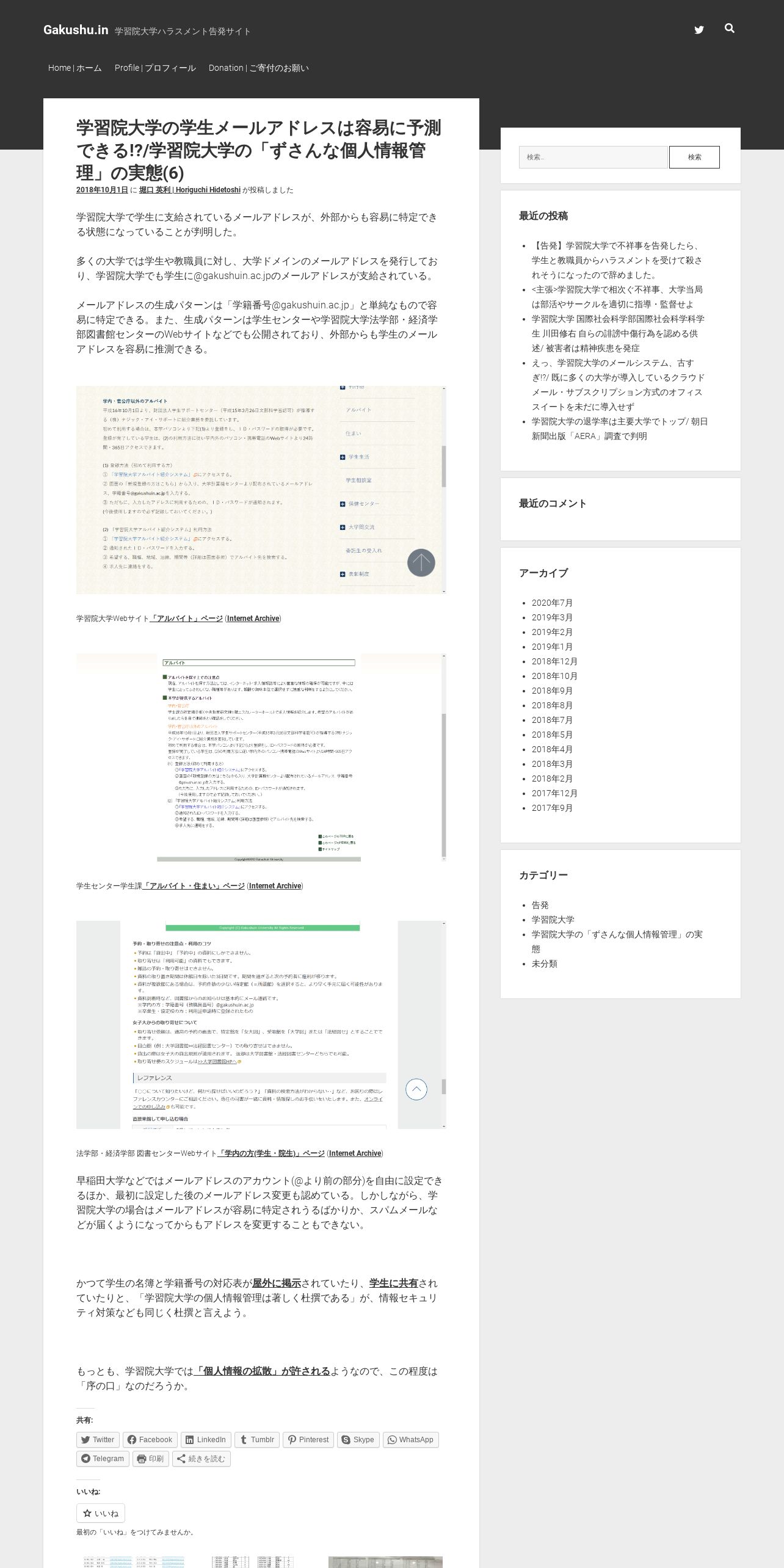Open the 告発 category

pyautogui.click(x=540, y=905)
